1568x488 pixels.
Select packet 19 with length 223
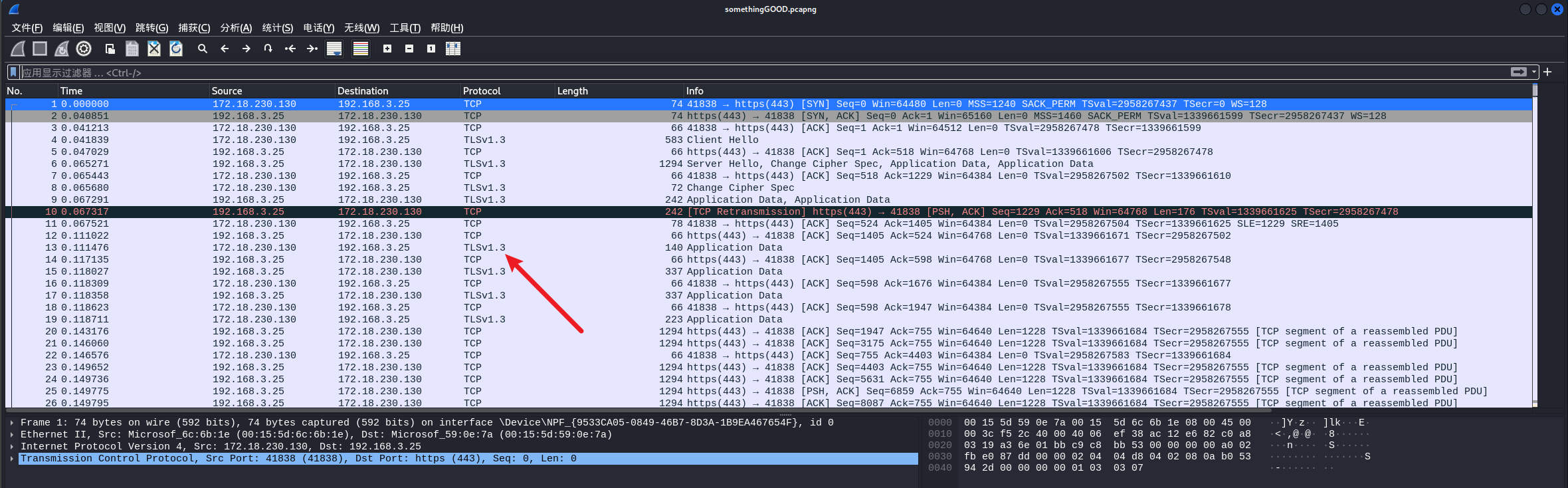pos(769,320)
